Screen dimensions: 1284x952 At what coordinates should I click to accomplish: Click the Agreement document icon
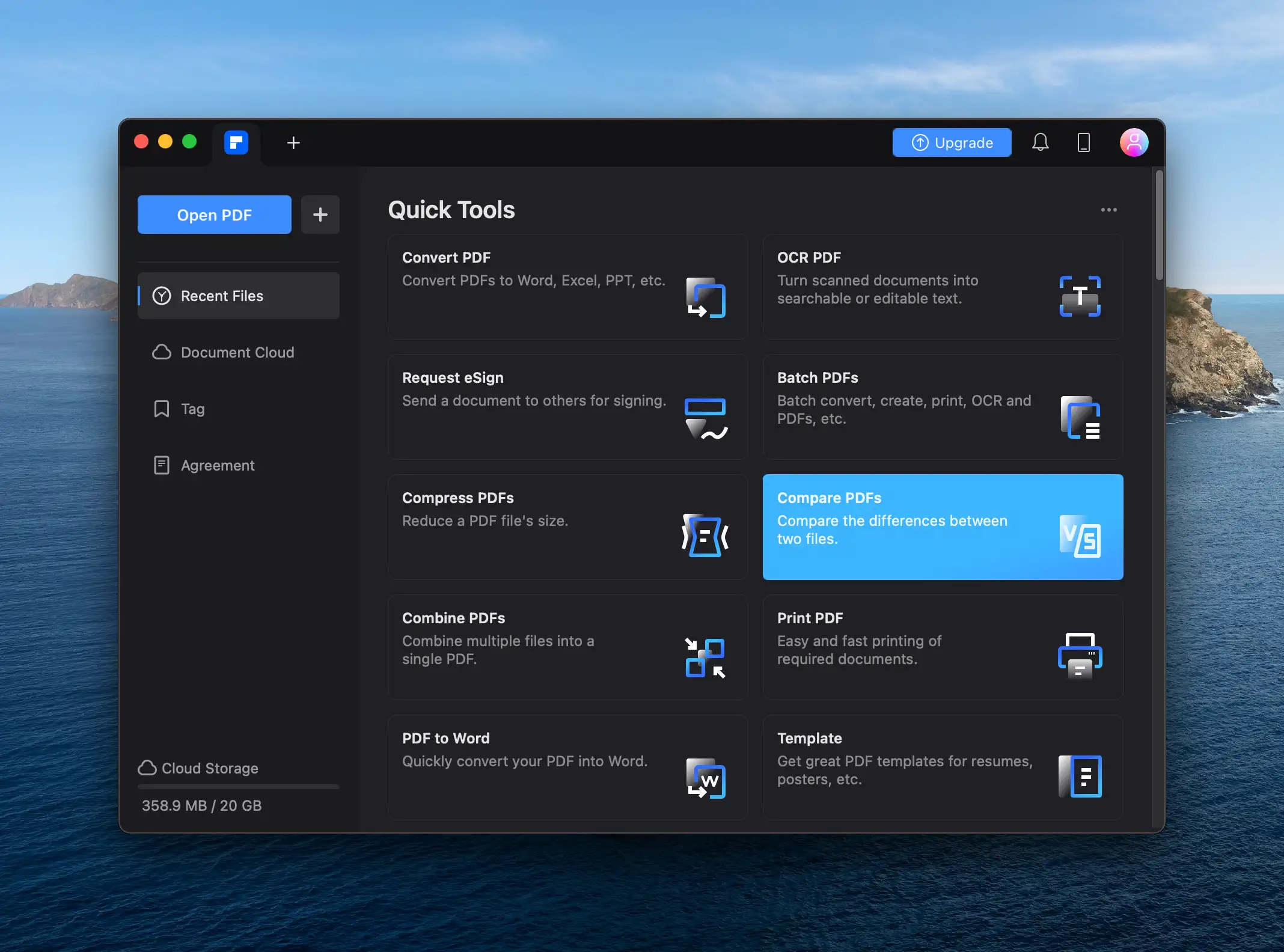162,465
